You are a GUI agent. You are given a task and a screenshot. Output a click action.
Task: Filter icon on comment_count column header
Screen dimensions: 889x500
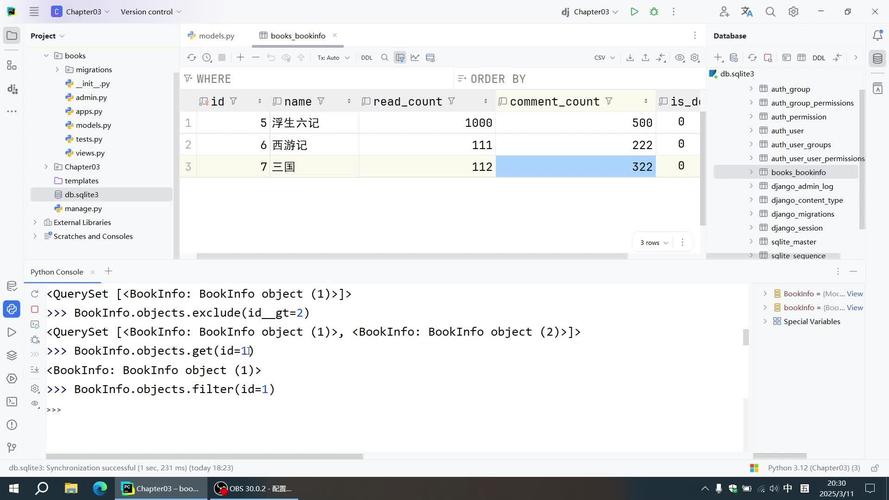click(608, 101)
